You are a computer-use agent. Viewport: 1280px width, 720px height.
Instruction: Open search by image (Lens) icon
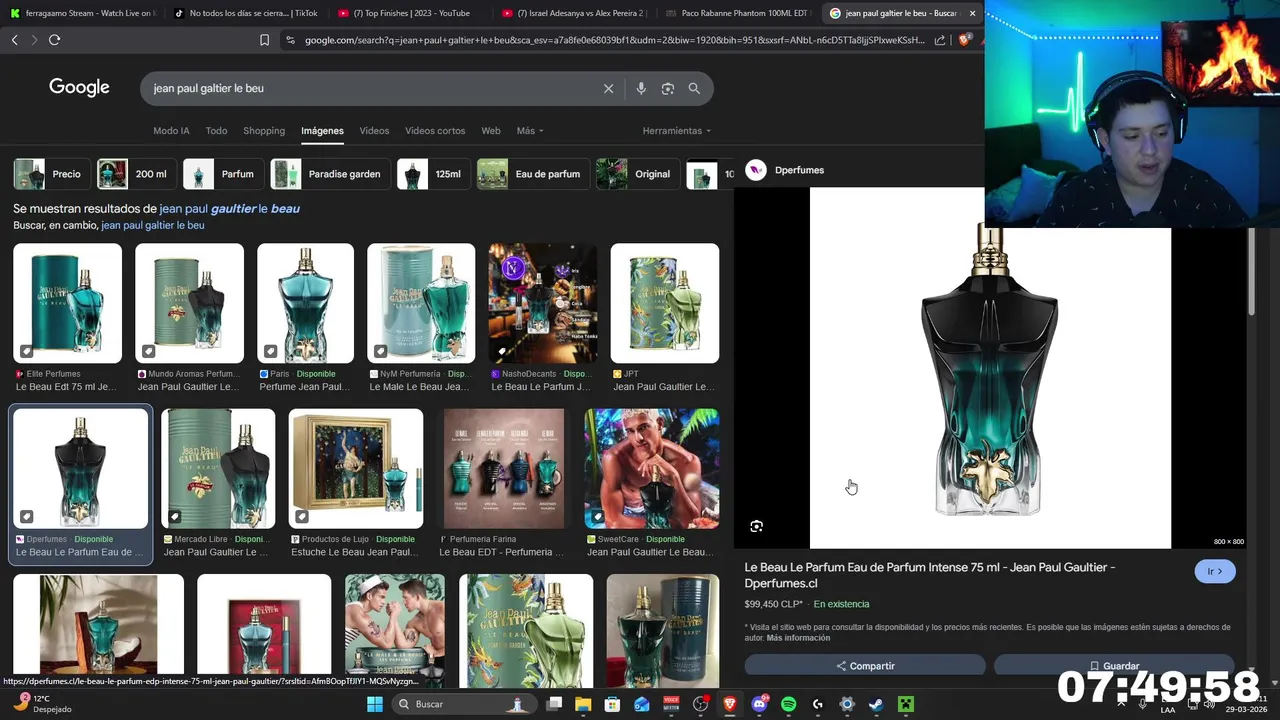(668, 88)
